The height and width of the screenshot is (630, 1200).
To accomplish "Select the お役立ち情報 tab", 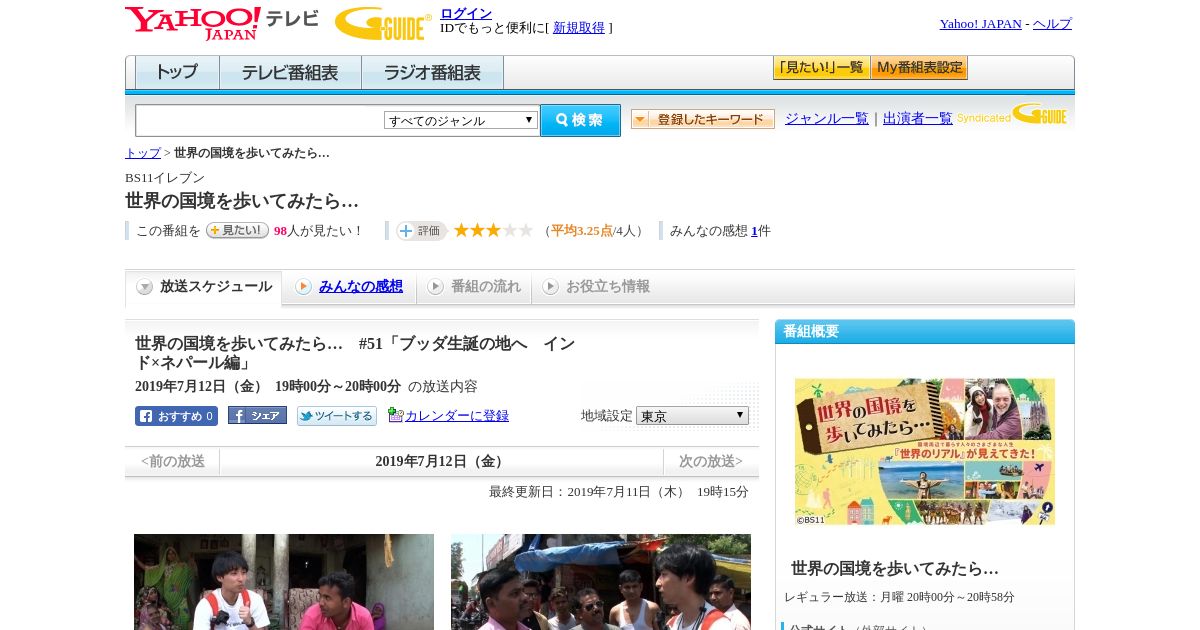I will click(596, 287).
